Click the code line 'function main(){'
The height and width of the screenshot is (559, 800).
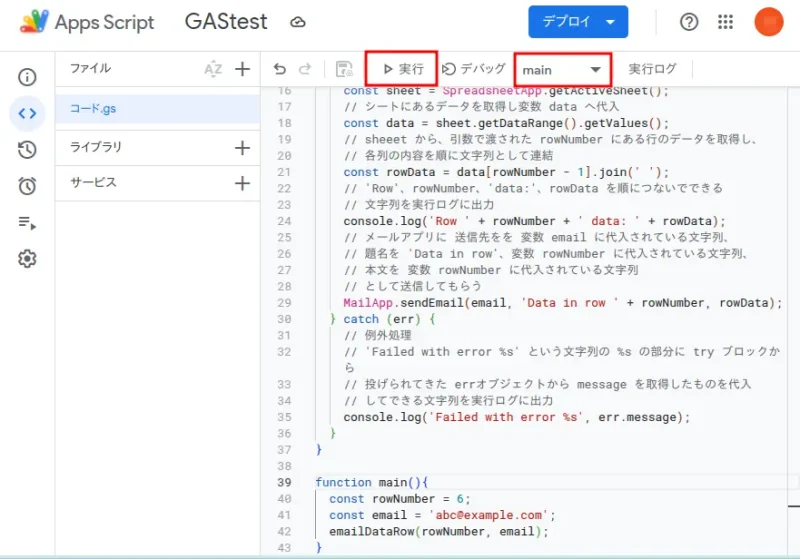pyautogui.click(x=372, y=482)
